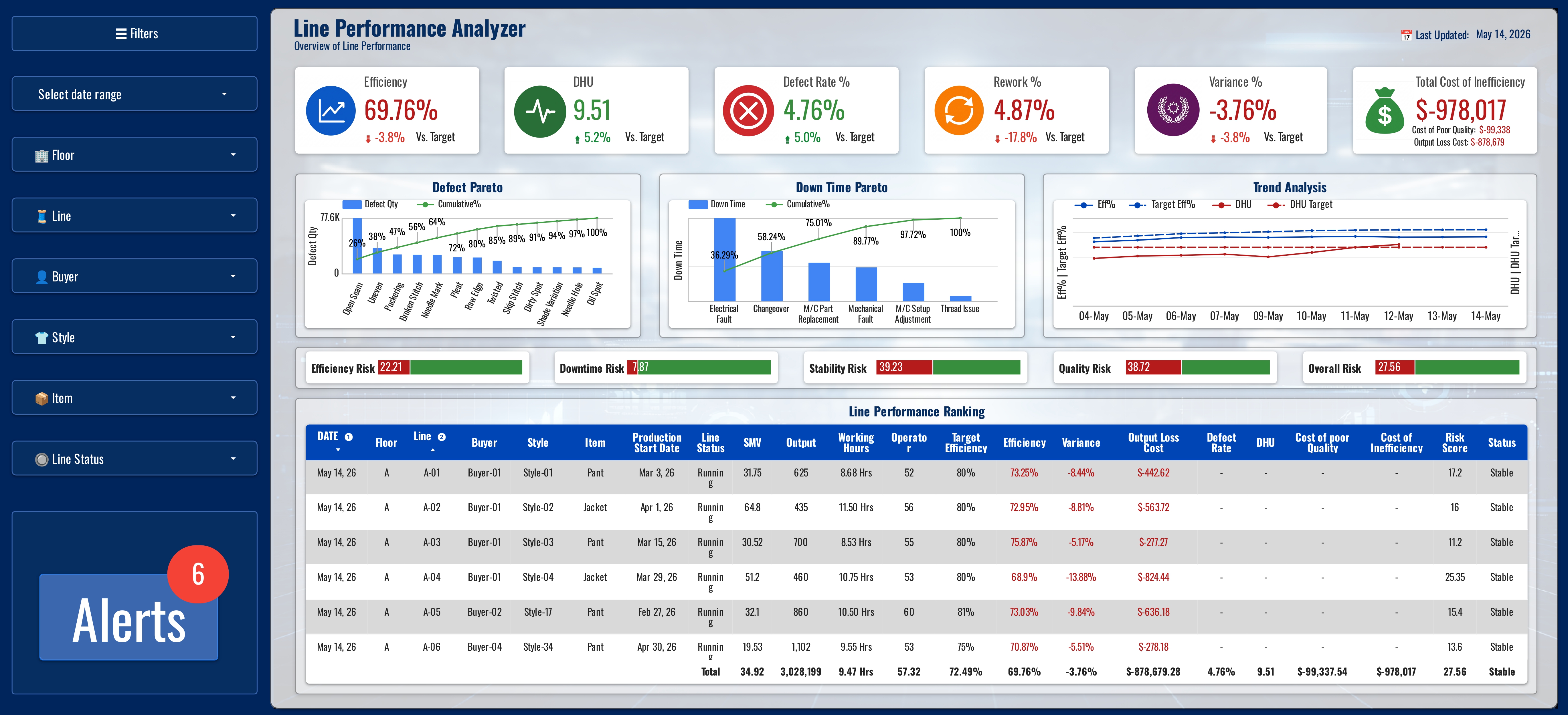Click the Efficiency Risk 22.21 bar

tap(450, 368)
